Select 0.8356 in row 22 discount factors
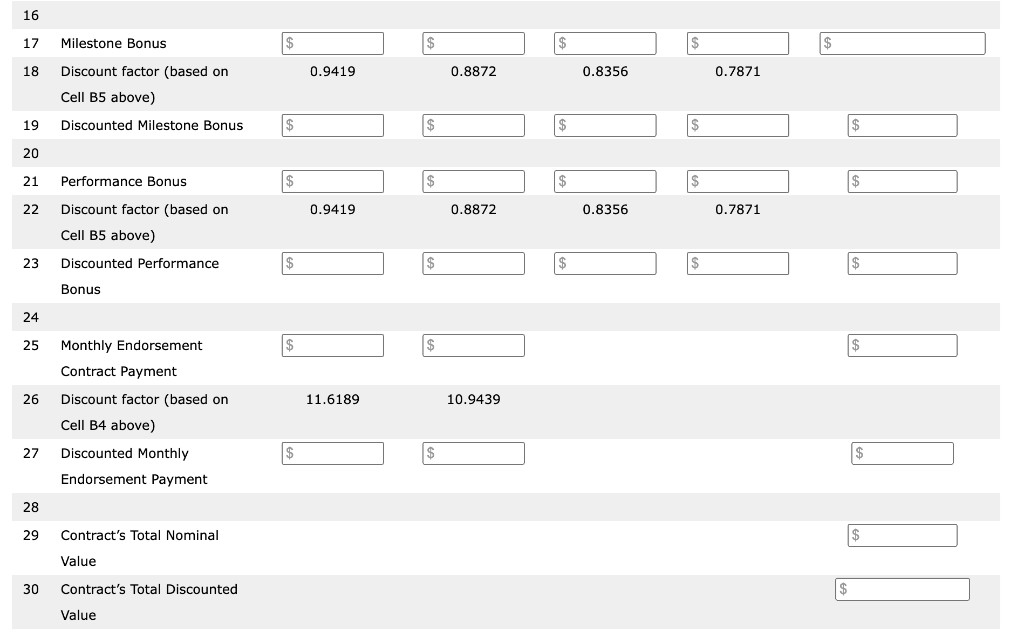Image resolution: width=1024 pixels, height=643 pixels. pos(605,210)
